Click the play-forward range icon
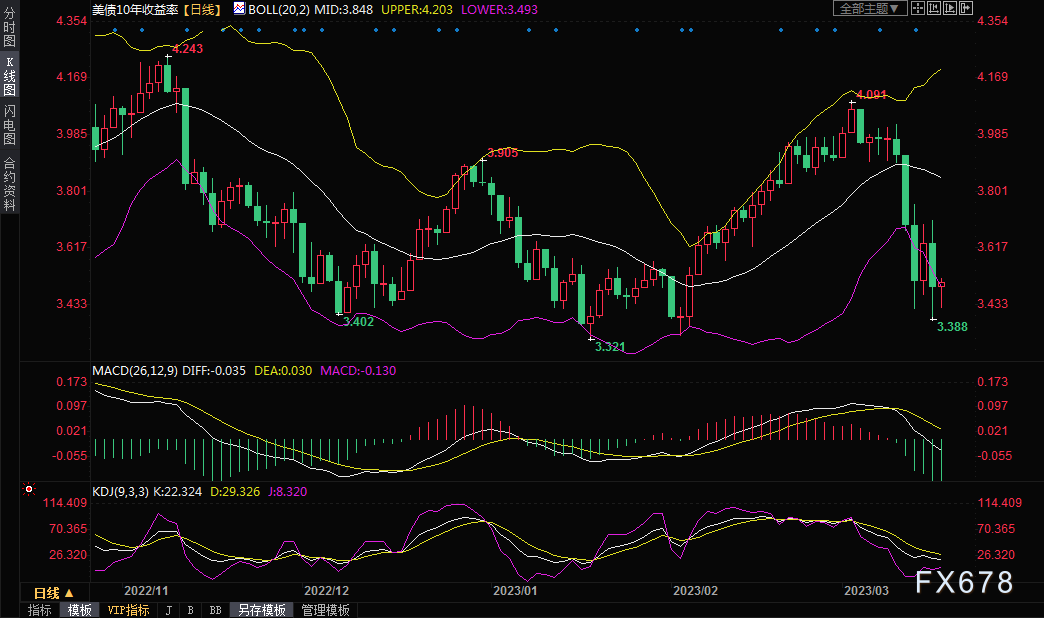The image size is (1044, 618). pos(949,8)
